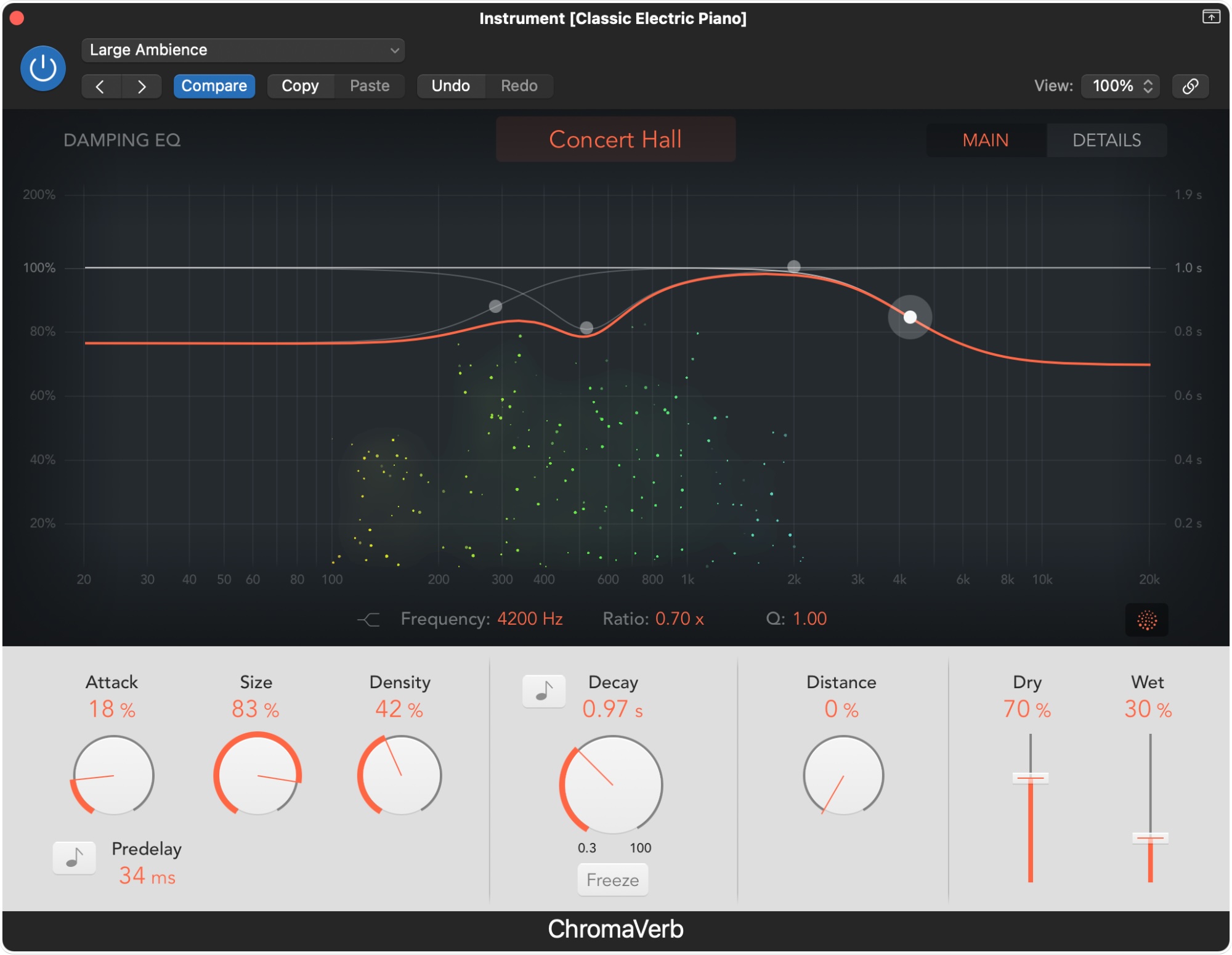Close the plug-in window with red button
This screenshot has height=955, width=1232.
17,18
